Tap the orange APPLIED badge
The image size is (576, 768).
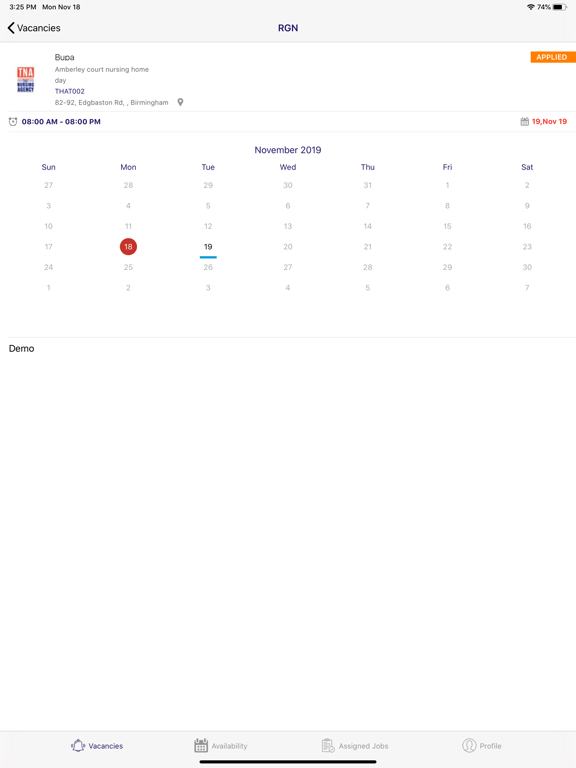(553, 57)
